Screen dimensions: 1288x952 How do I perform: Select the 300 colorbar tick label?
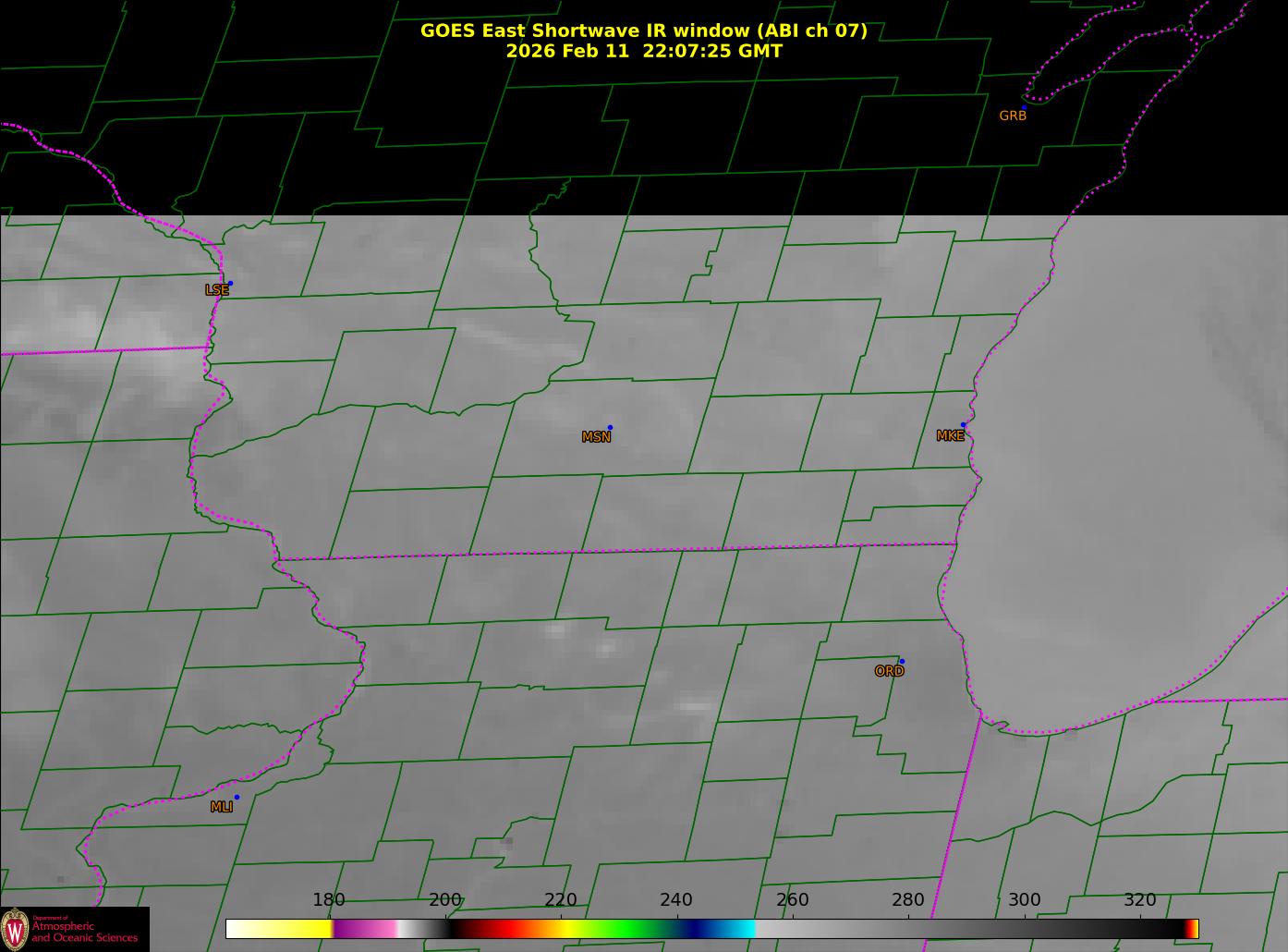coord(1024,900)
